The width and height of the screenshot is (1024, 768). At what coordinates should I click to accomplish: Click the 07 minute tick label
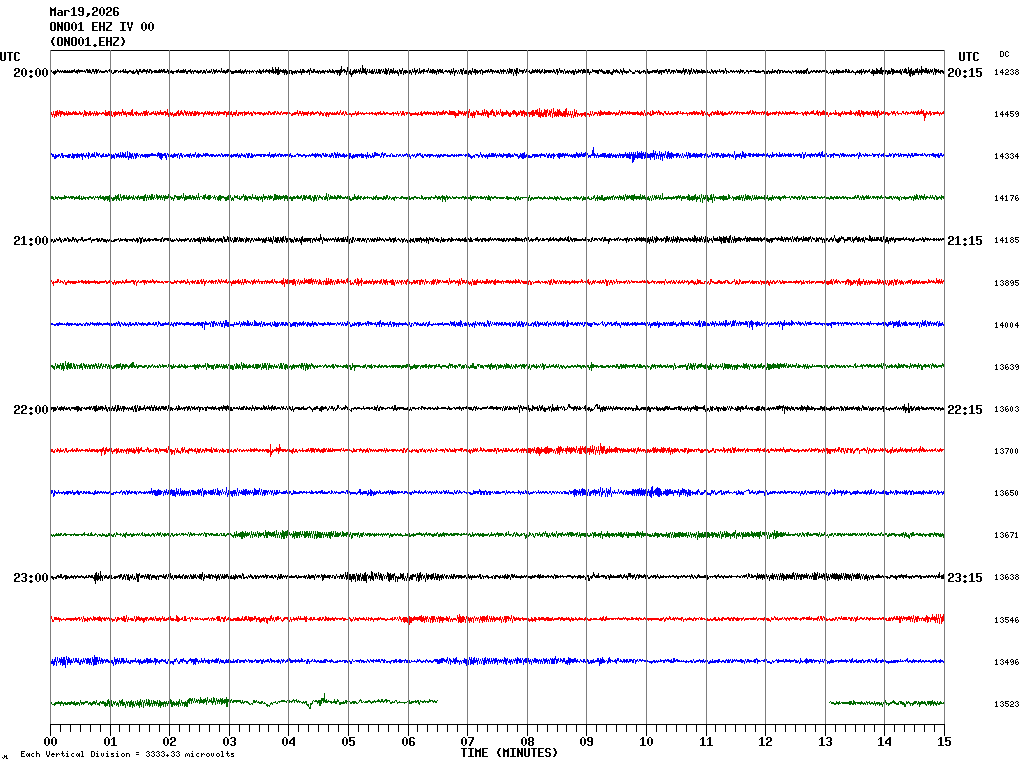pos(467,742)
